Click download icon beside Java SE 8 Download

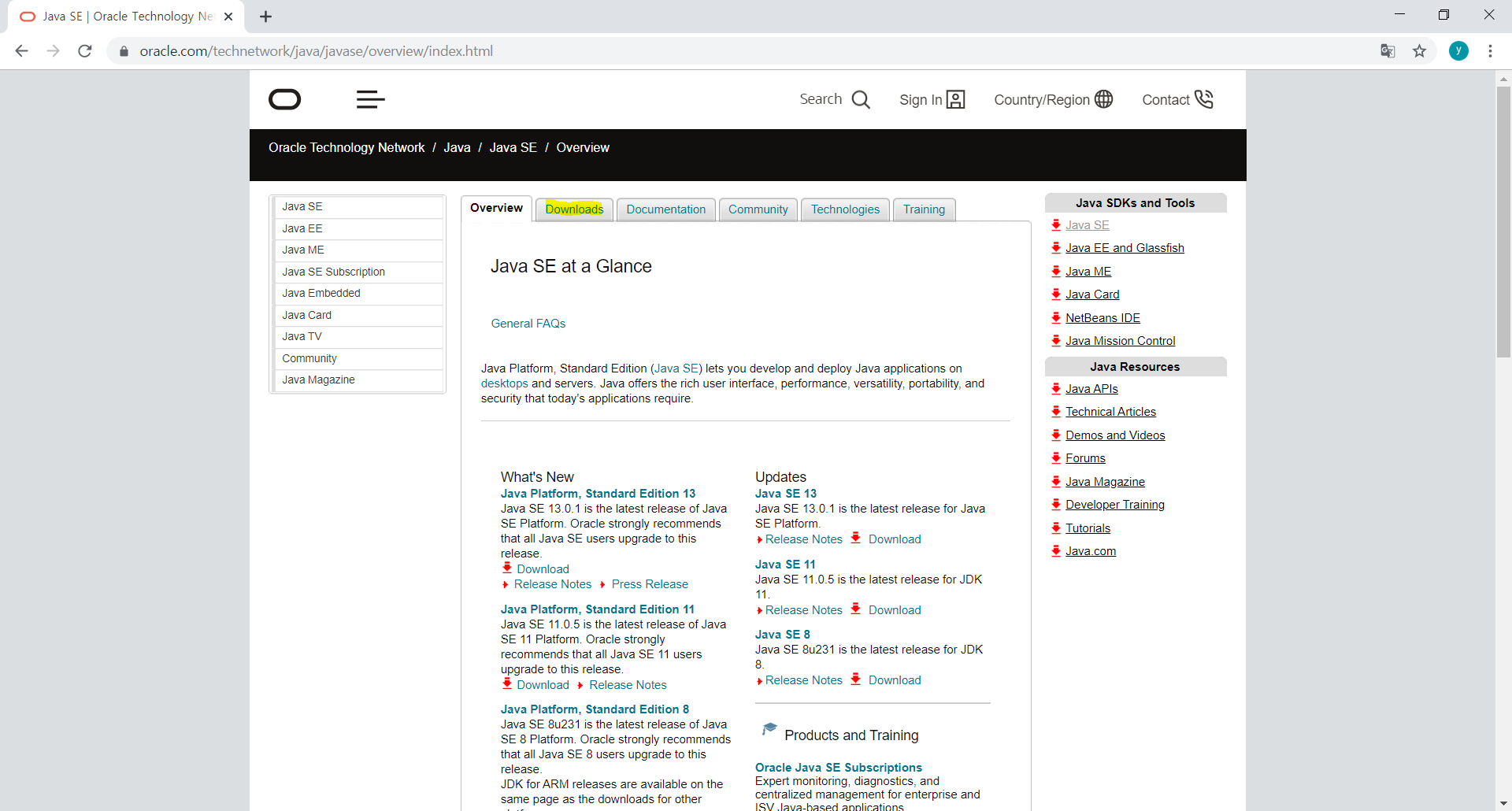[x=856, y=679]
